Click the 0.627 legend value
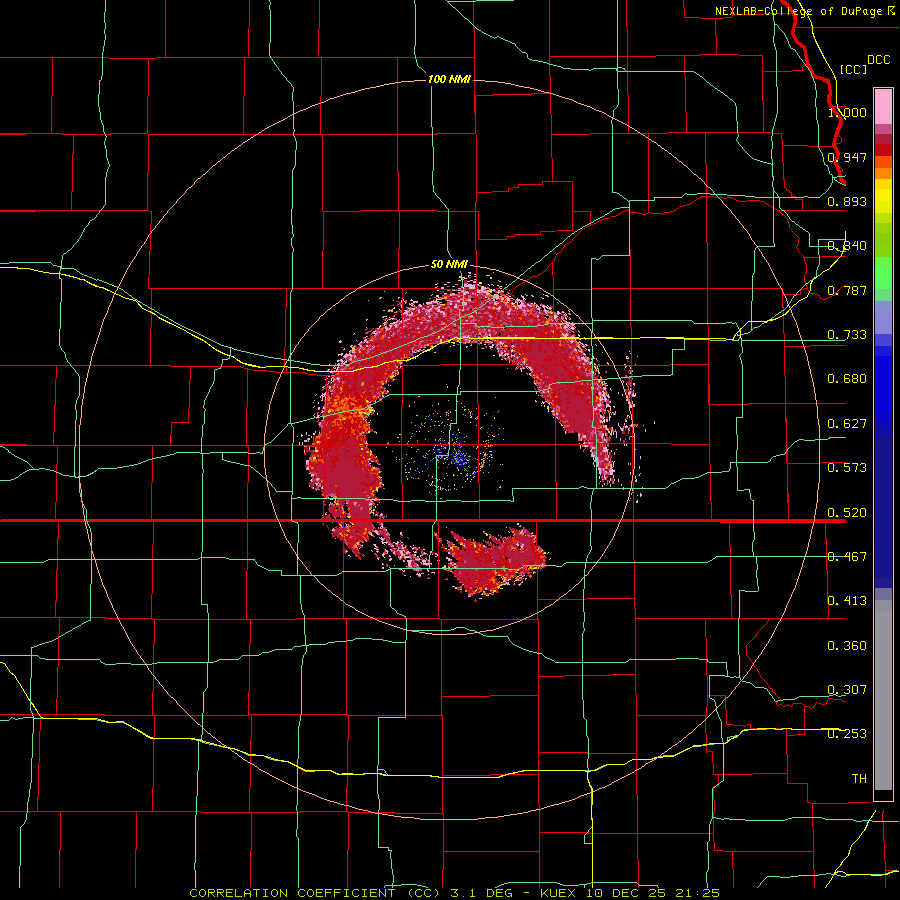This screenshot has height=900, width=900. [847, 424]
